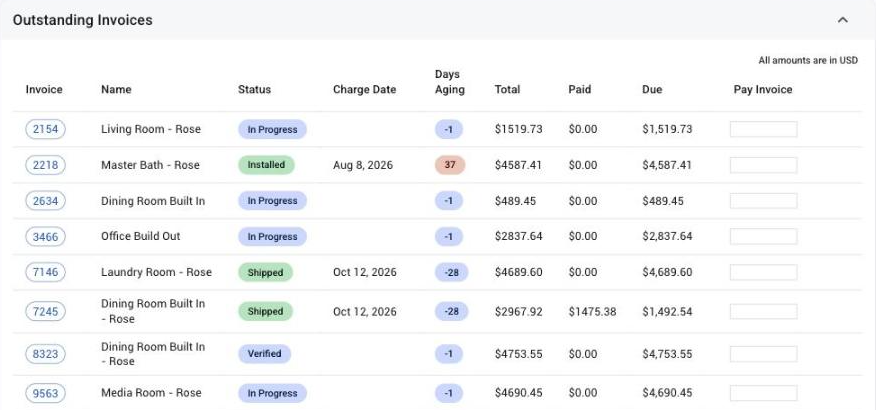Open invoice 8323 link
Screen dimensions: 876x410
click(45, 354)
